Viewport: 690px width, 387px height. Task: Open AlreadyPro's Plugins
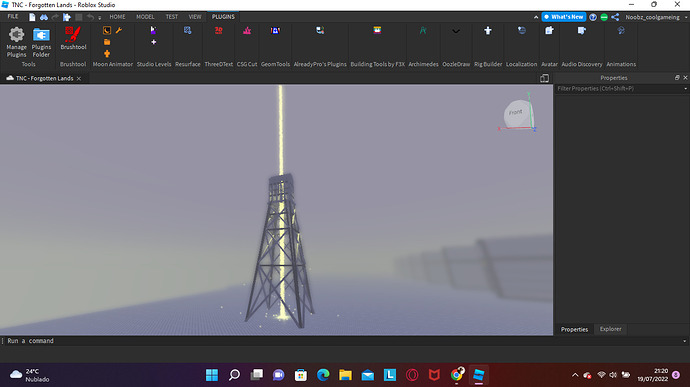pos(320,30)
